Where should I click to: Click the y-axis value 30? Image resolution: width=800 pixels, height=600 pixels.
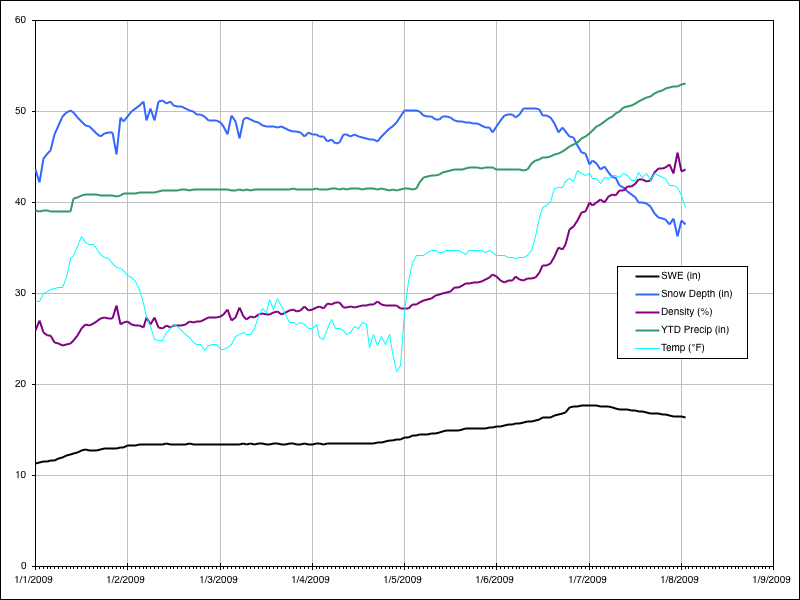[x=21, y=293]
